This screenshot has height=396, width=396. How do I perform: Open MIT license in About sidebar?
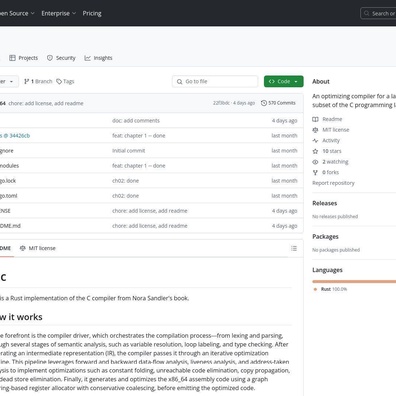[336, 130]
